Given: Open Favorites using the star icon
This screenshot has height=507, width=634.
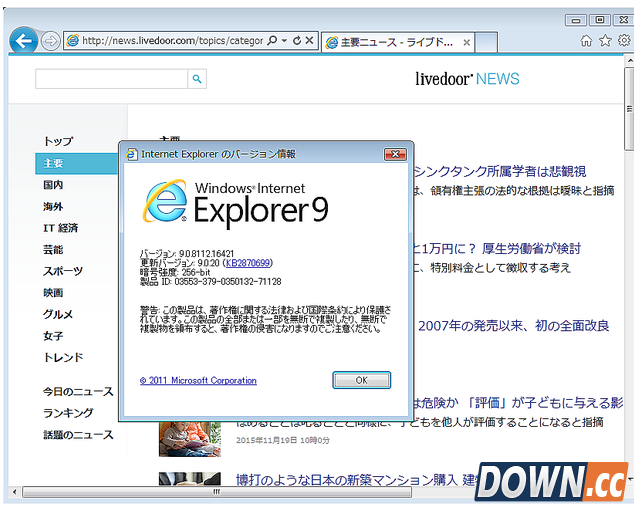Looking at the screenshot, I should [x=604, y=41].
